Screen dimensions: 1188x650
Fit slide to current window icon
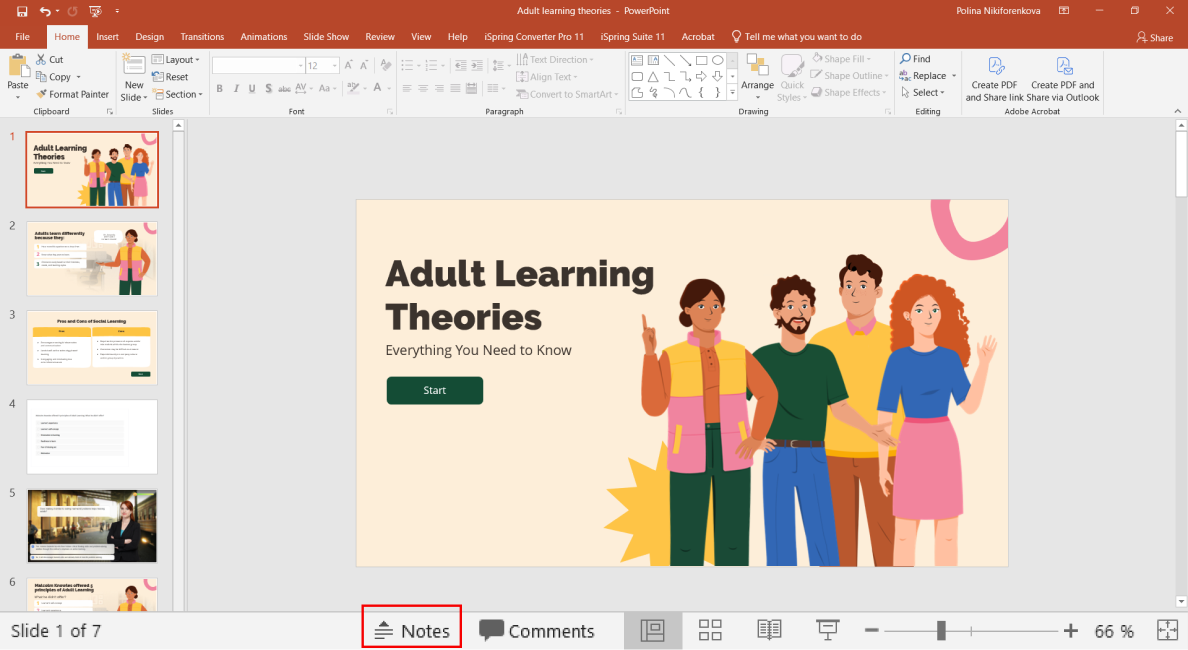click(1168, 630)
